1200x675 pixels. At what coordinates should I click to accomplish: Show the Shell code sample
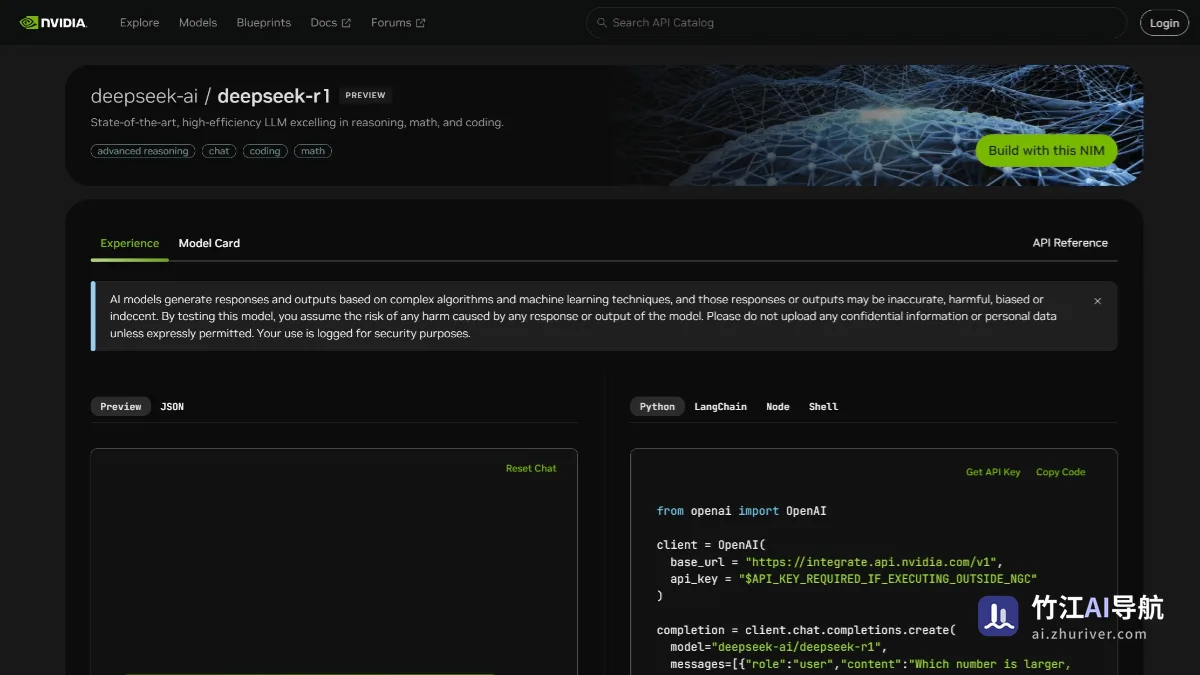point(823,407)
